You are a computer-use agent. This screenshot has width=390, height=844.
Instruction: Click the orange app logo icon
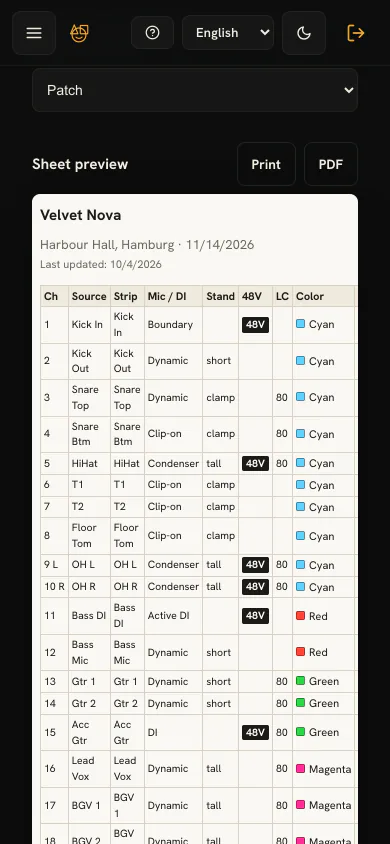coord(79,33)
